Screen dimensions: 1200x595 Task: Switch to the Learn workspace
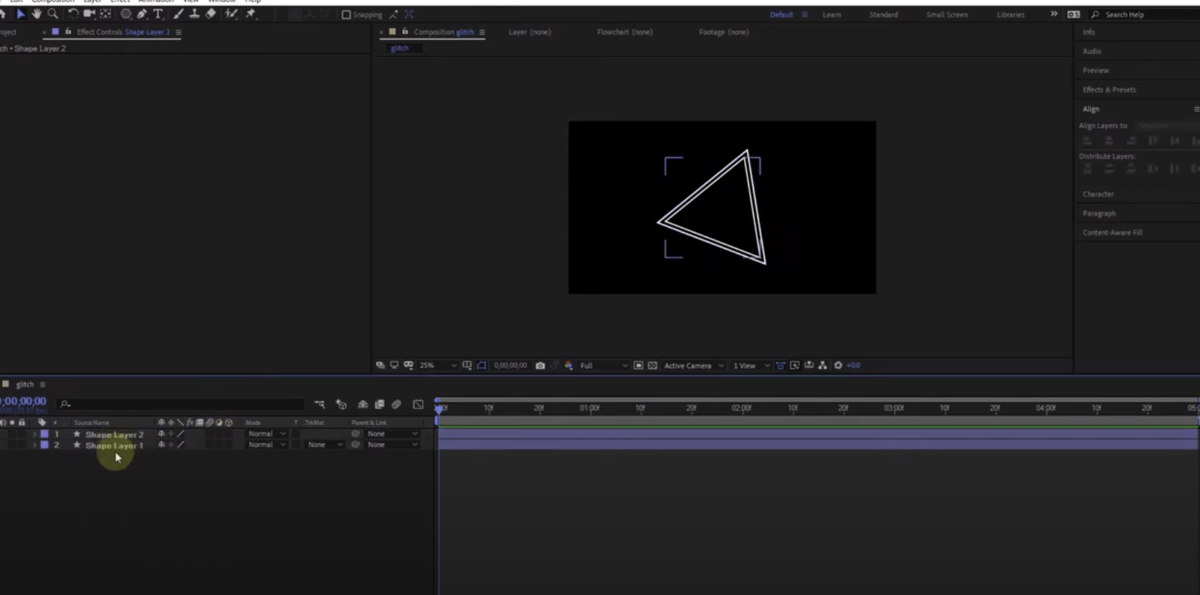[831, 15]
